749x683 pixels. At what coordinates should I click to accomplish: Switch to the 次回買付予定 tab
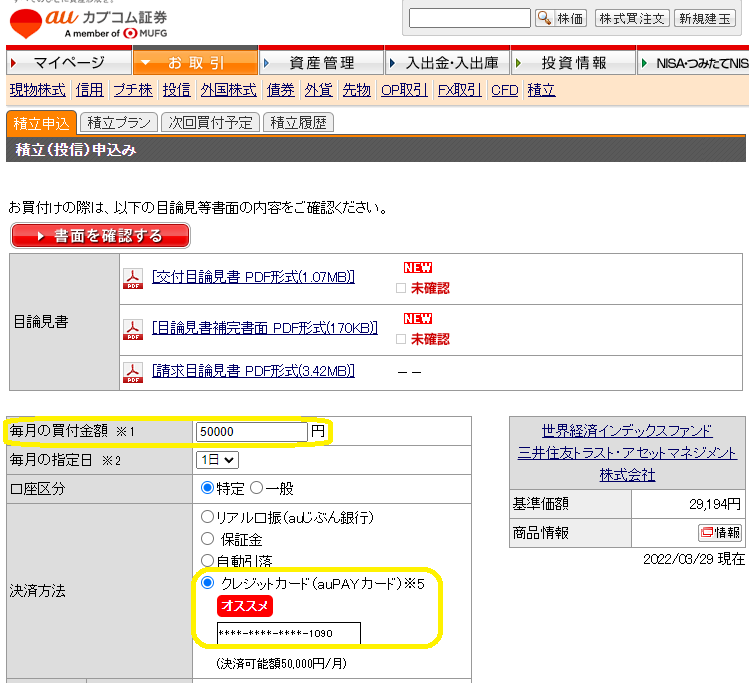210,123
